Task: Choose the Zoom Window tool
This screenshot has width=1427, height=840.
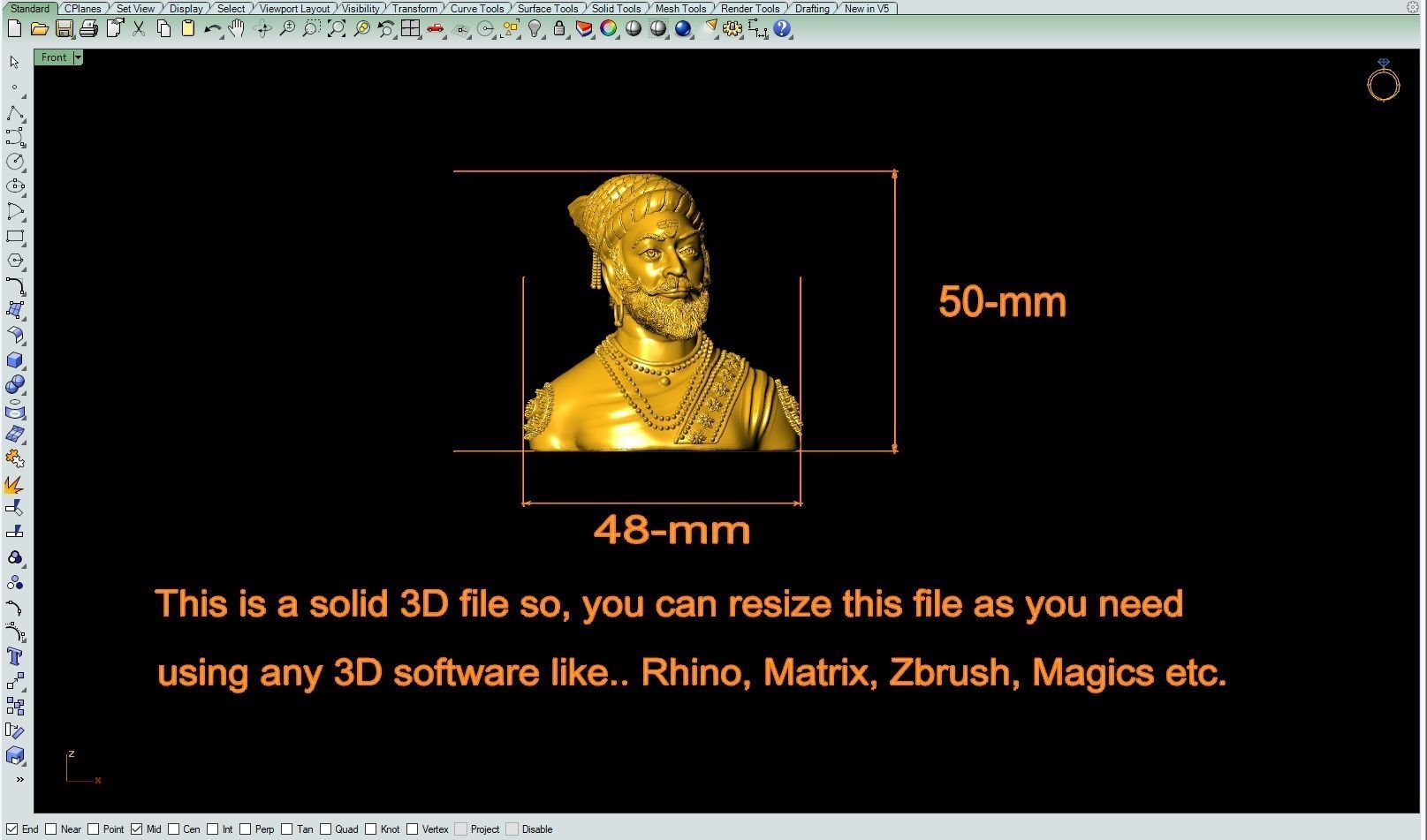Action: (312, 29)
